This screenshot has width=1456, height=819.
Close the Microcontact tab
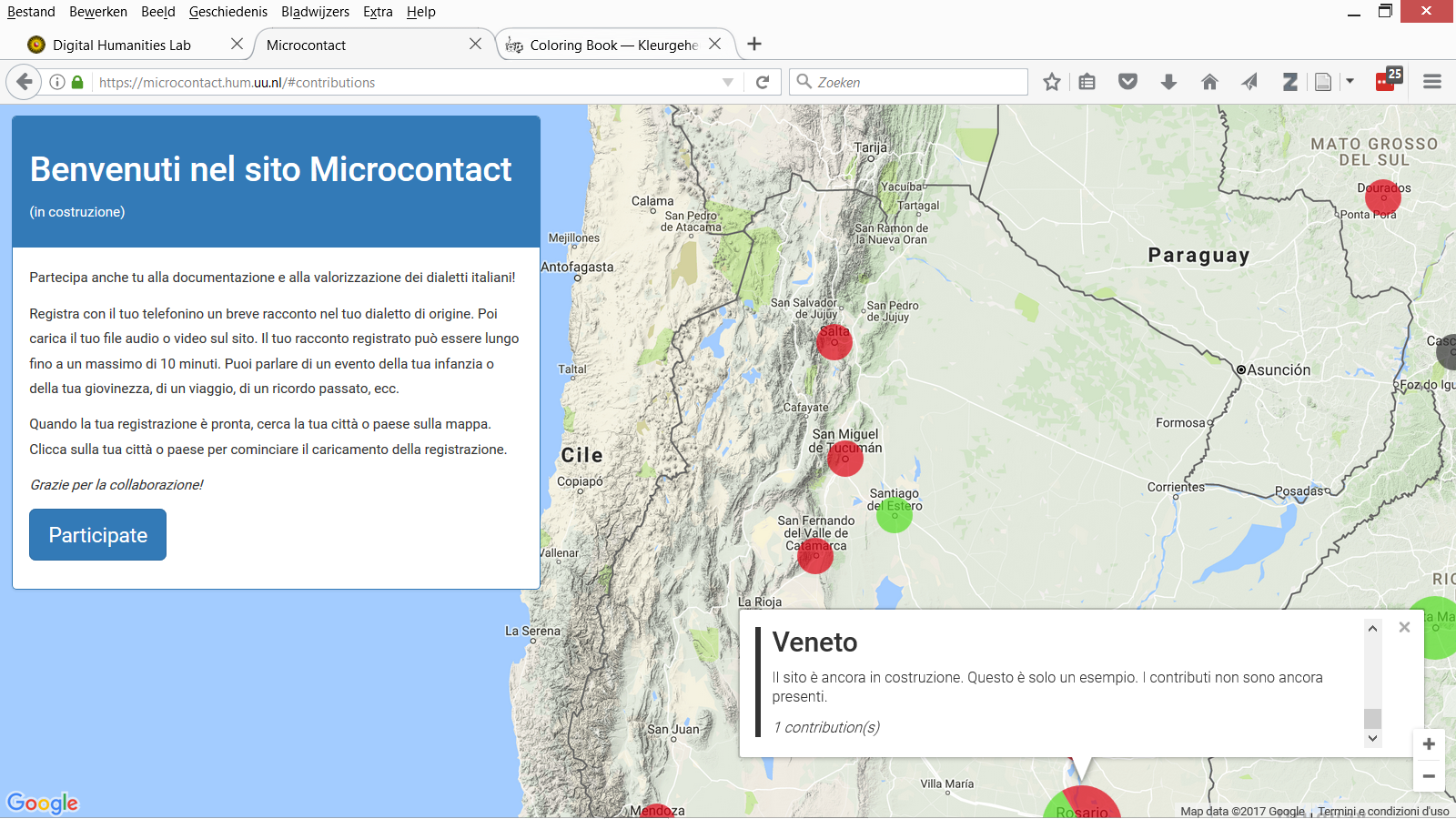pyautogui.click(x=475, y=44)
